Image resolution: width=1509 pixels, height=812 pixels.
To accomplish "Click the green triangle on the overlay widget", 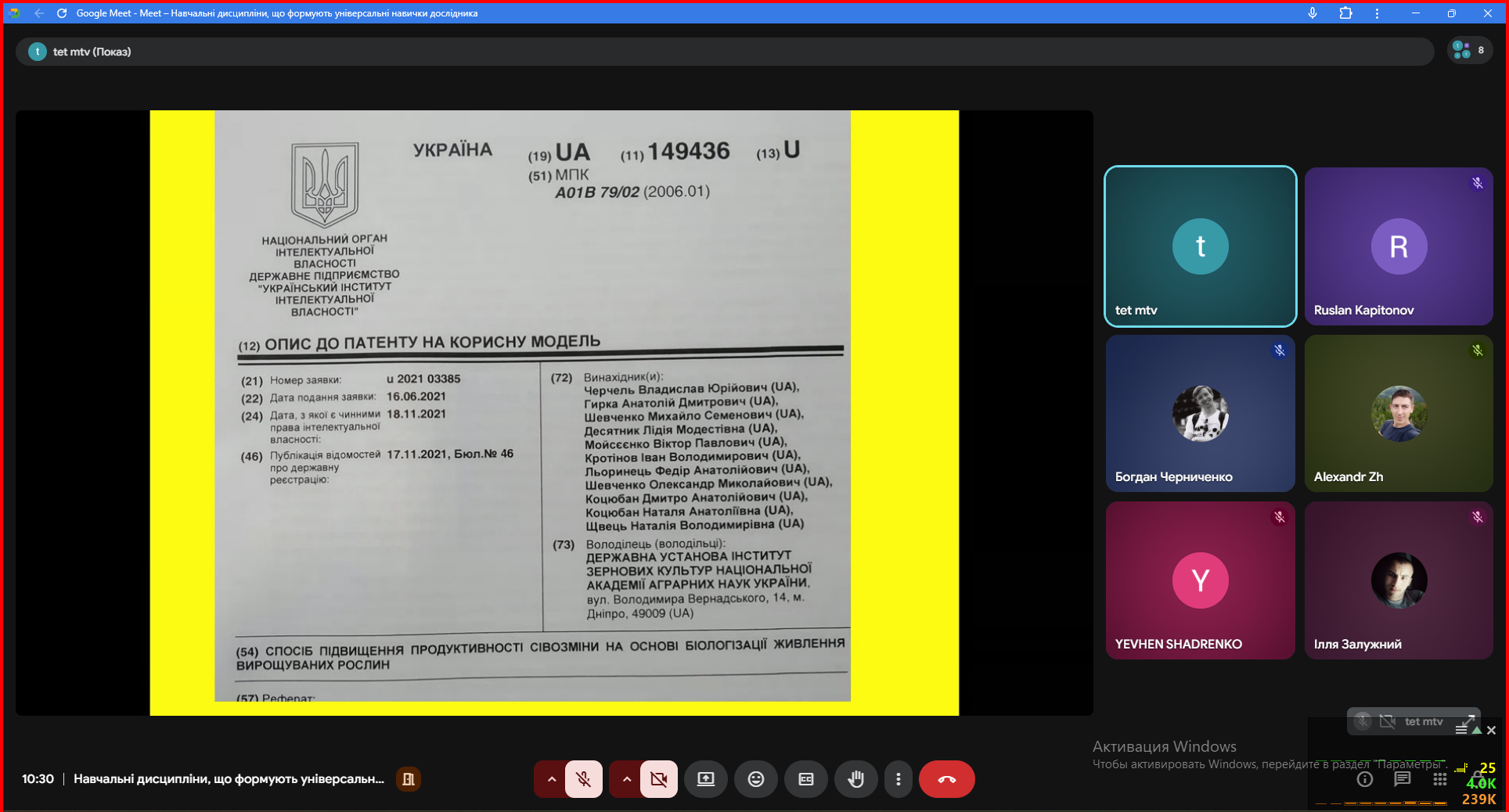I will [x=1476, y=730].
